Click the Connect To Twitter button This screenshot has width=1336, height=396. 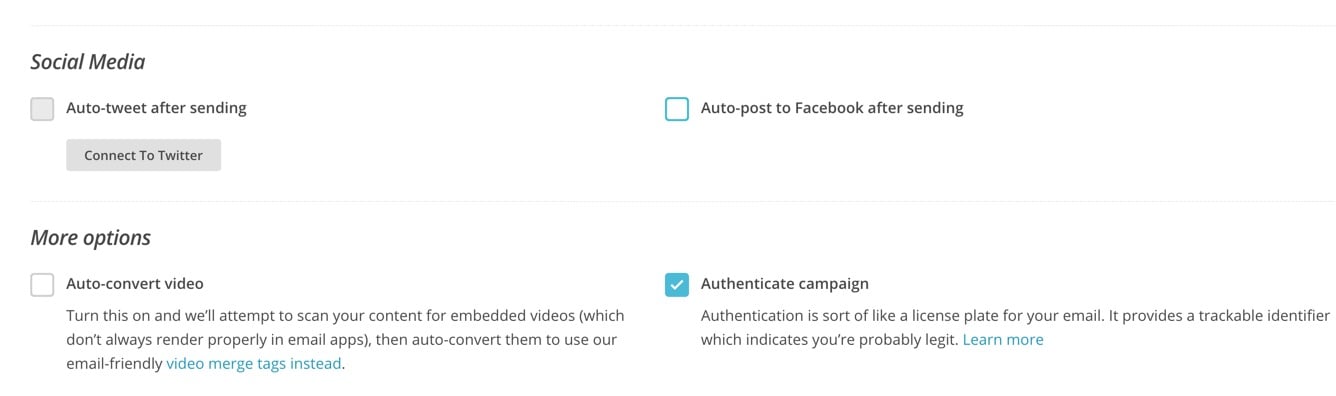click(143, 155)
